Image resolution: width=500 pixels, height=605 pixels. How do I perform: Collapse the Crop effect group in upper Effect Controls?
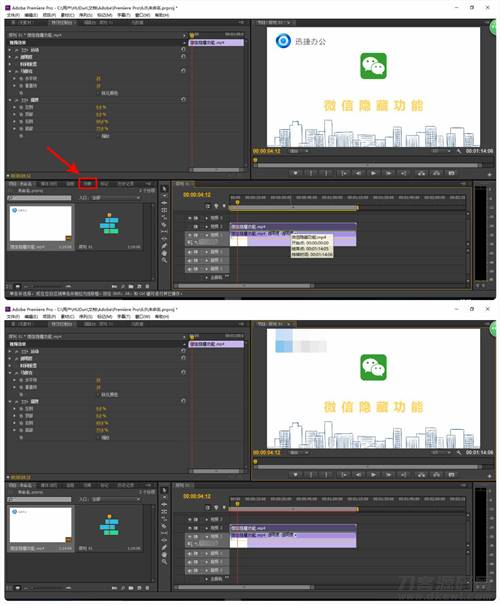(10, 100)
